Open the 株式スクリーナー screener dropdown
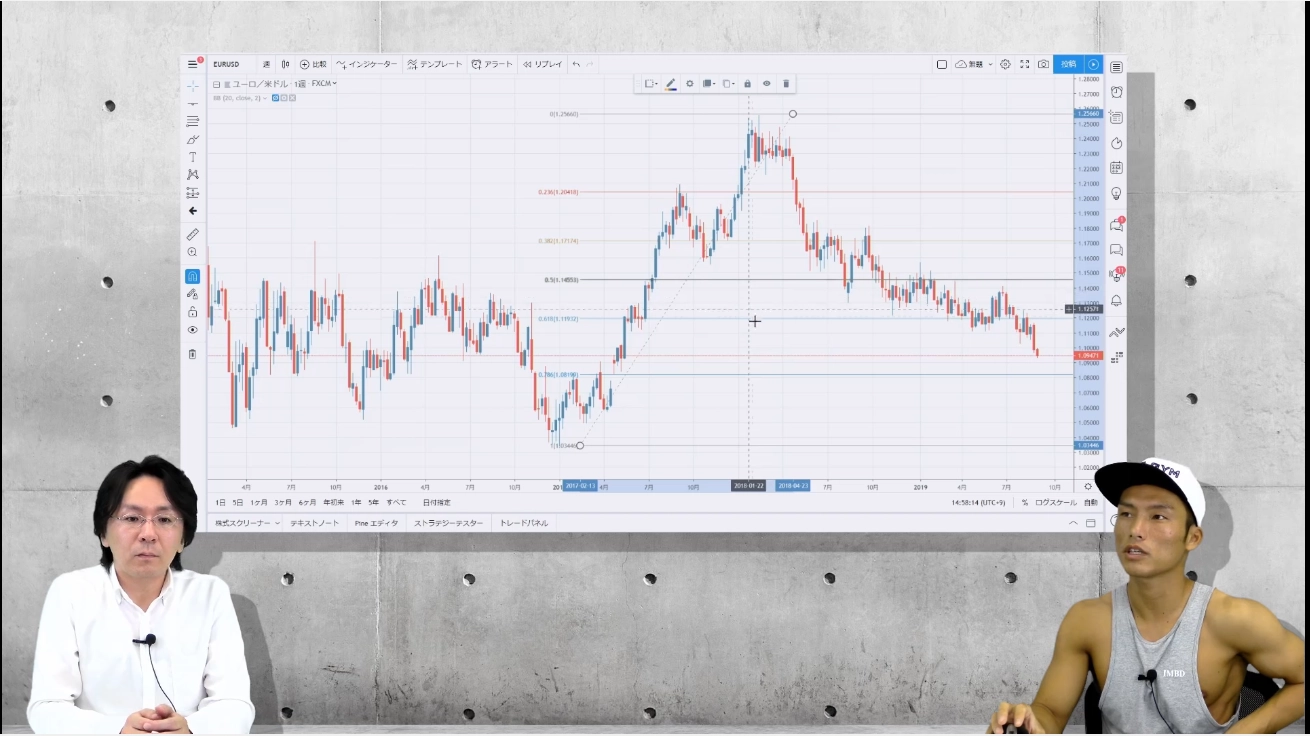The image size is (1310, 736). point(247,523)
